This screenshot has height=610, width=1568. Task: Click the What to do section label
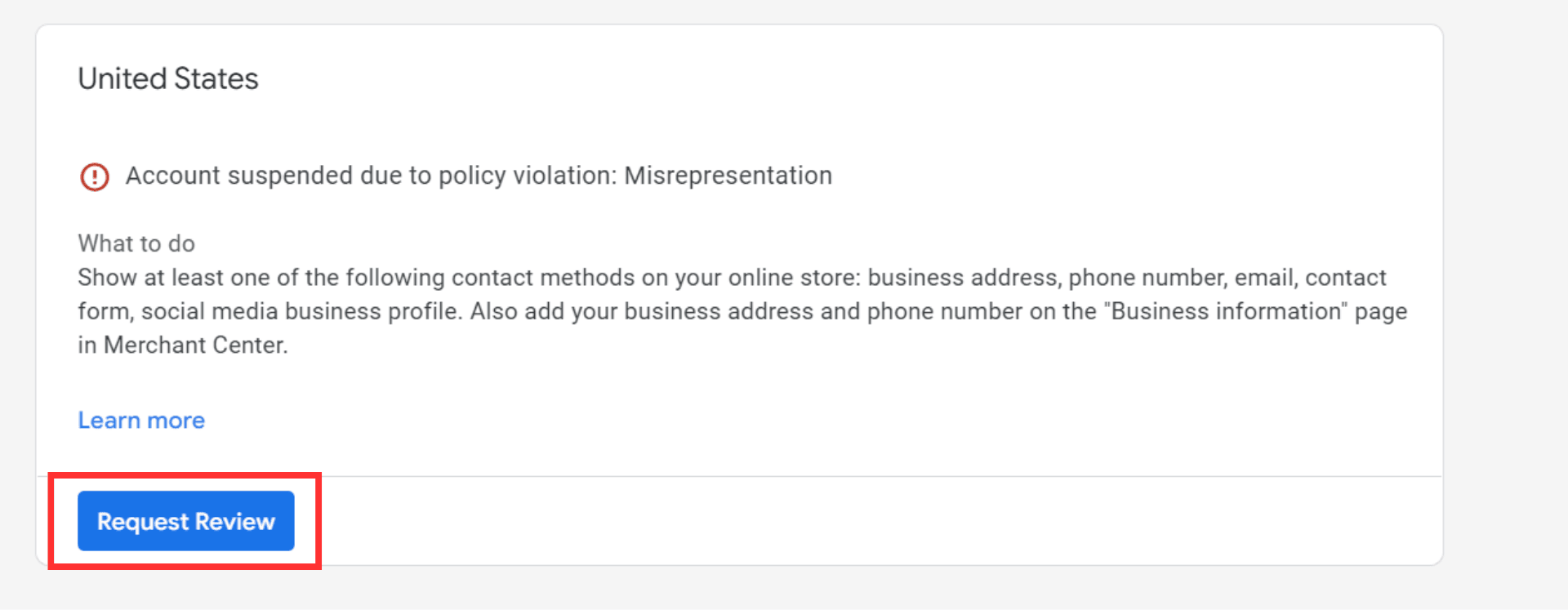tap(136, 243)
